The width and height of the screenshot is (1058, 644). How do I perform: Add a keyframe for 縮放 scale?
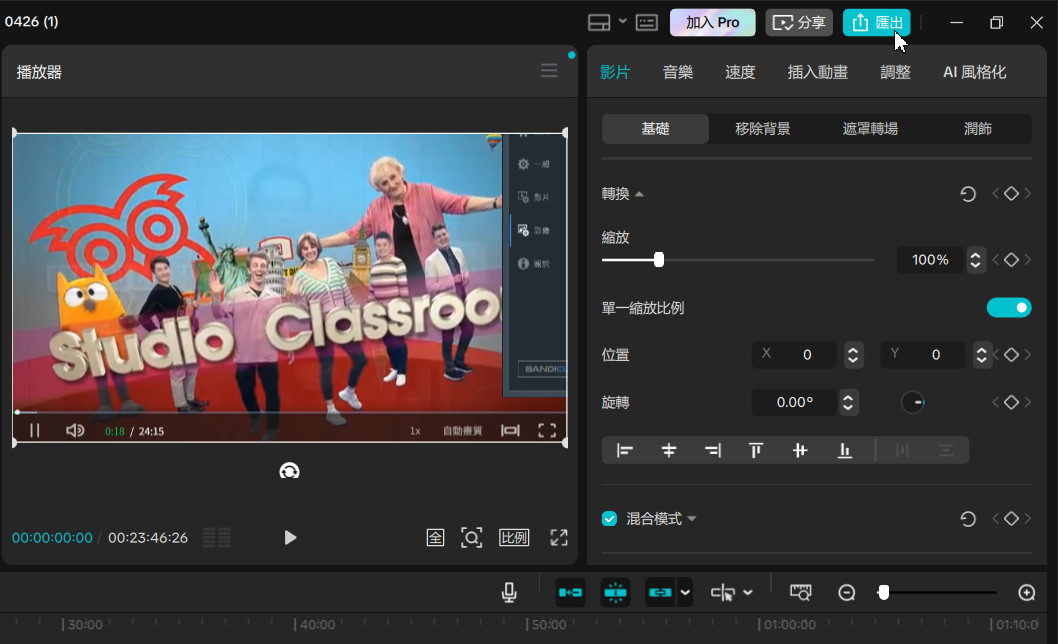coord(1011,260)
